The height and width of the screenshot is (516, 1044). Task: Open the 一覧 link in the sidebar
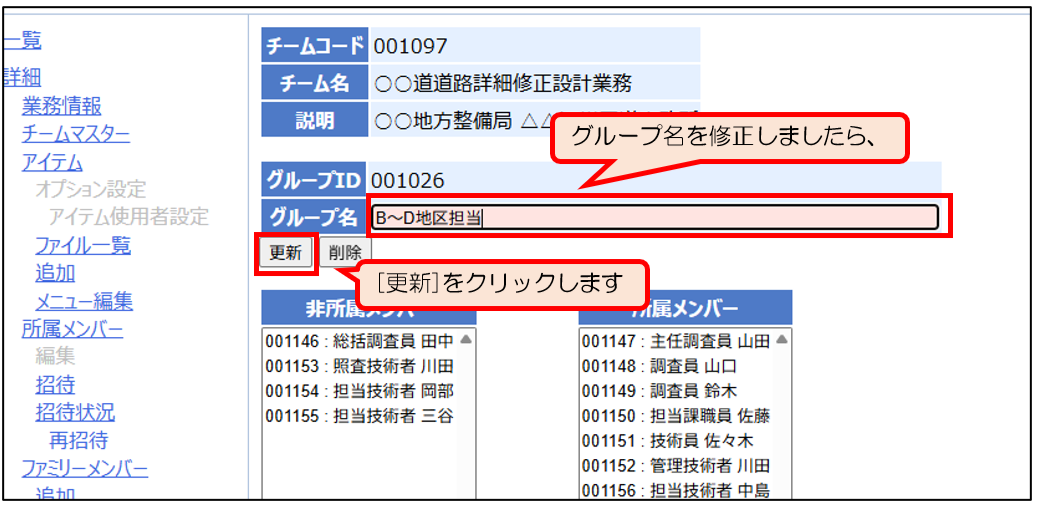coord(21,40)
